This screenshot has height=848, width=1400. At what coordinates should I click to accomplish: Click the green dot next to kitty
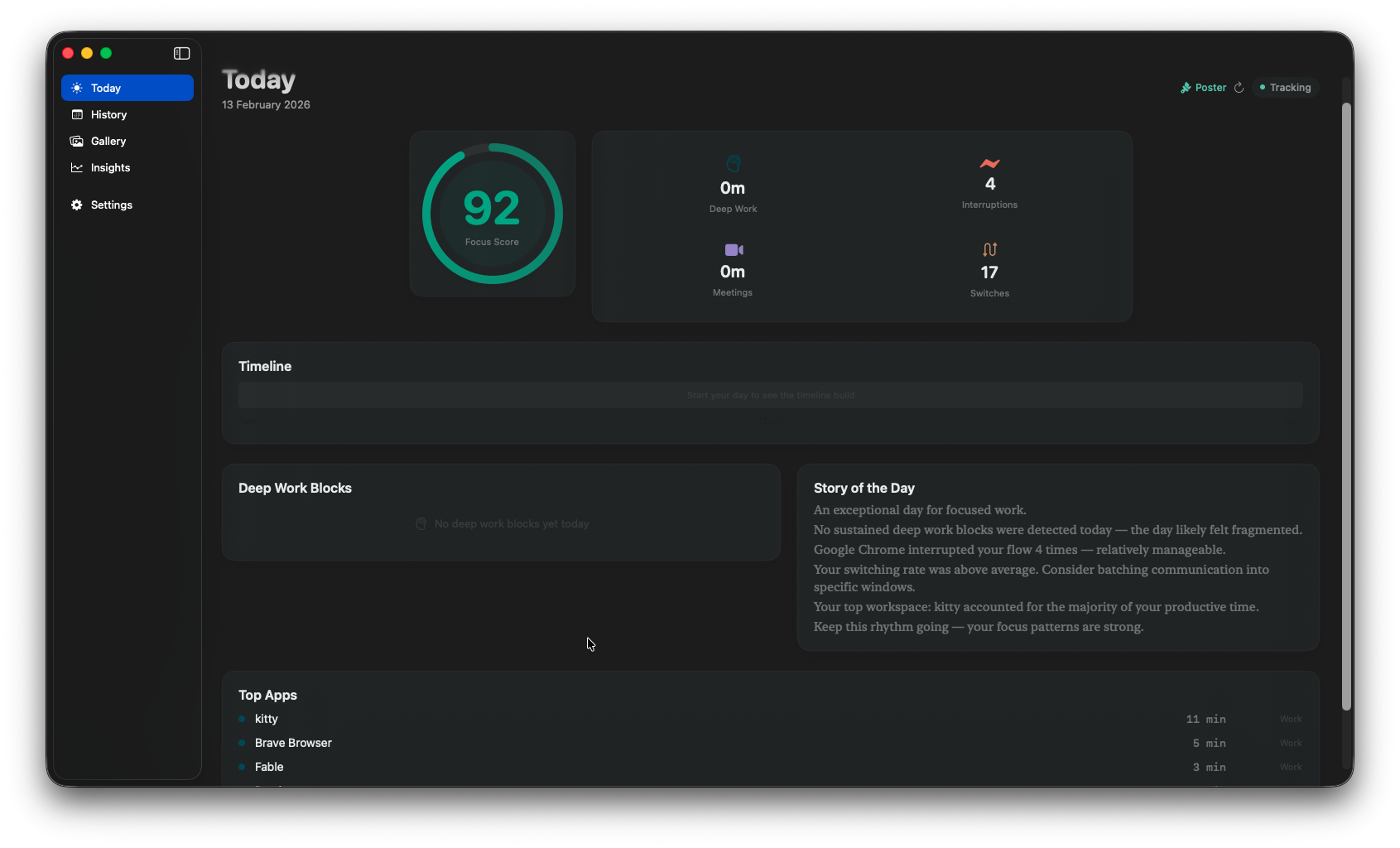(x=243, y=719)
